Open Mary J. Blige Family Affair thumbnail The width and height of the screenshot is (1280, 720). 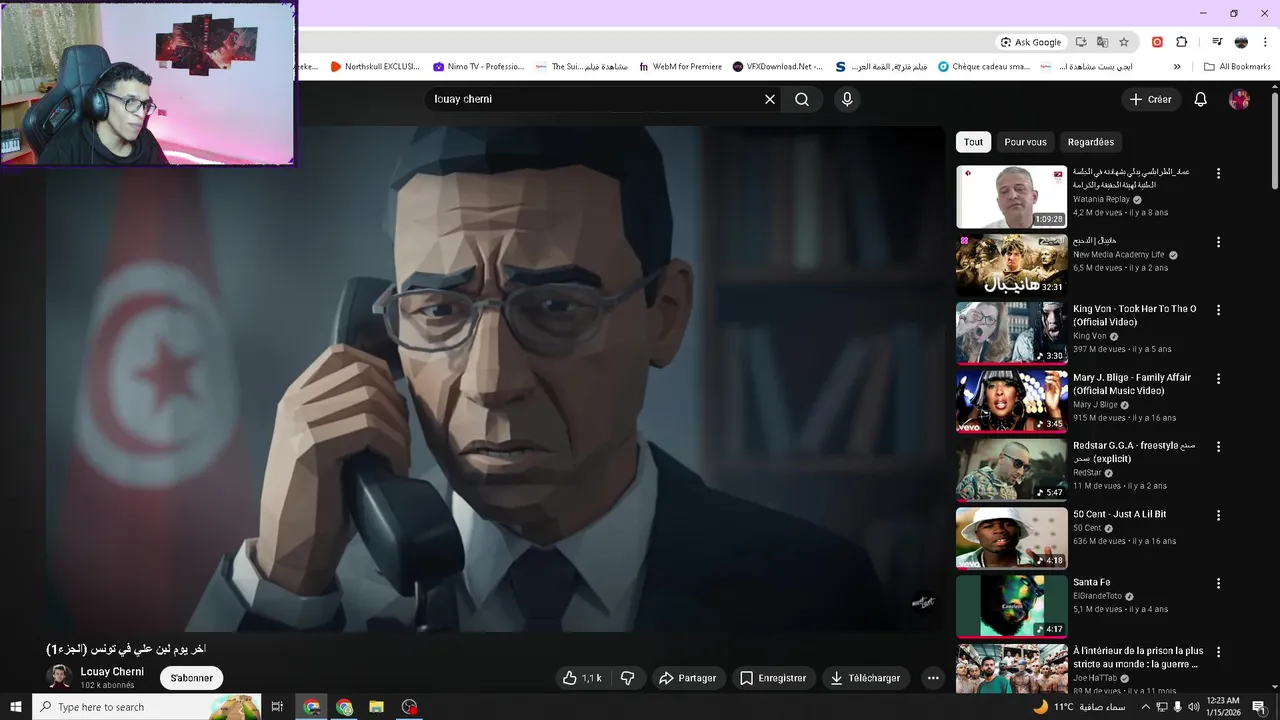(1011, 401)
